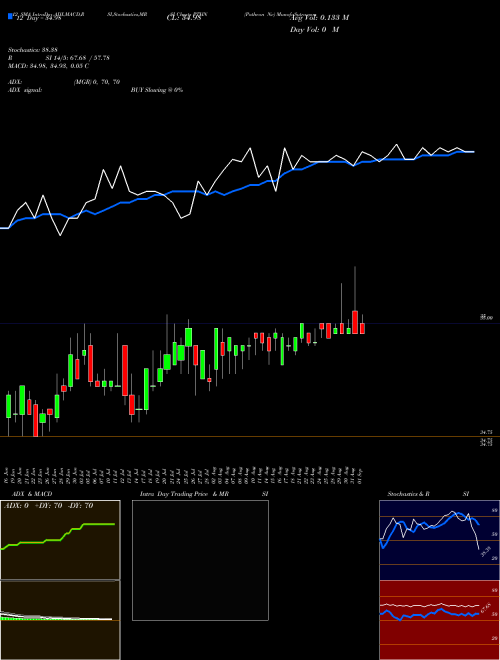Click the 12 Day = 34.98 legend text
This screenshot has height=660, width=500.
pyautogui.click(x=39, y=17)
